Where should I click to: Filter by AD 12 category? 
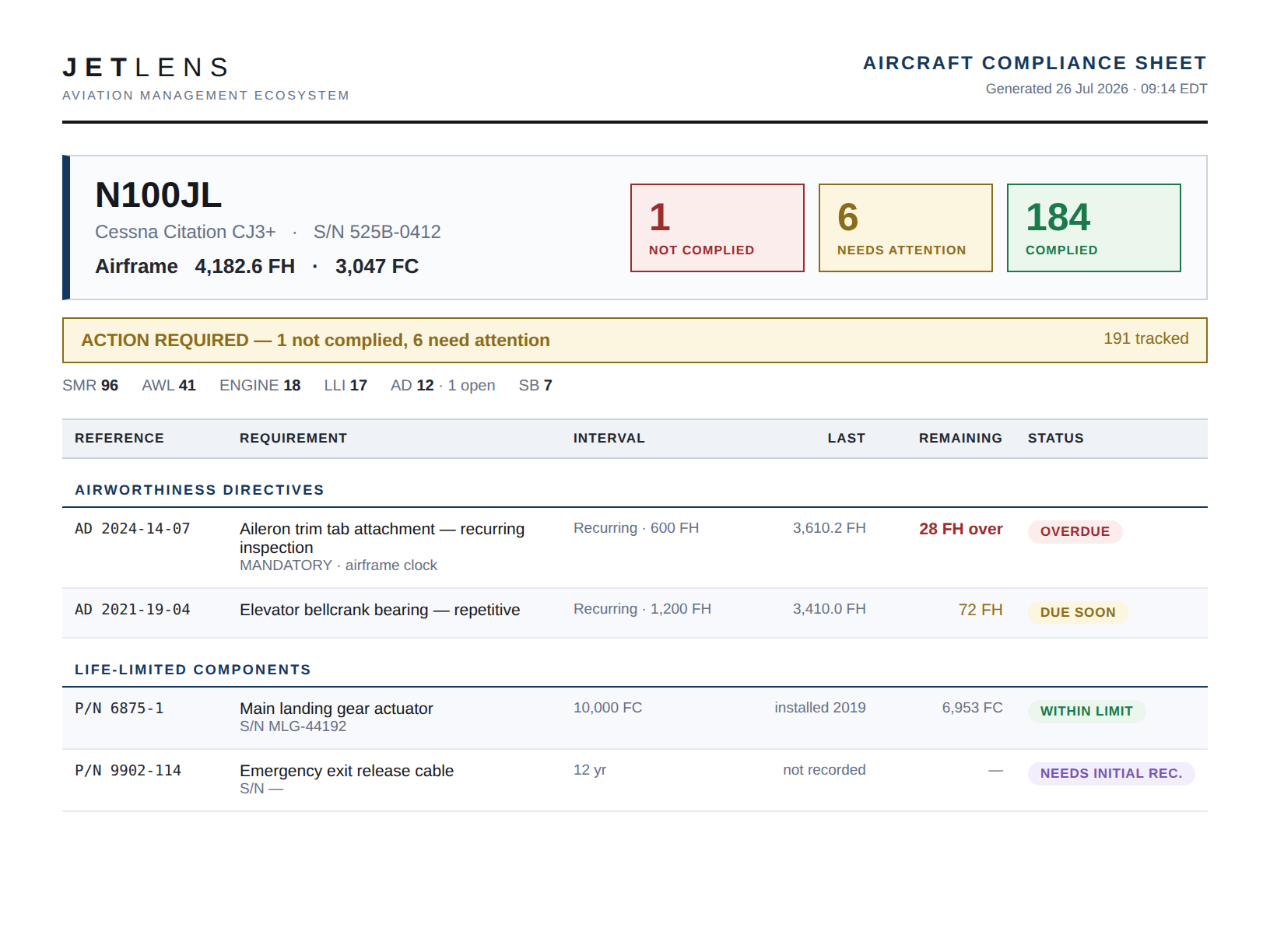pyautogui.click(x=443, y=385)
